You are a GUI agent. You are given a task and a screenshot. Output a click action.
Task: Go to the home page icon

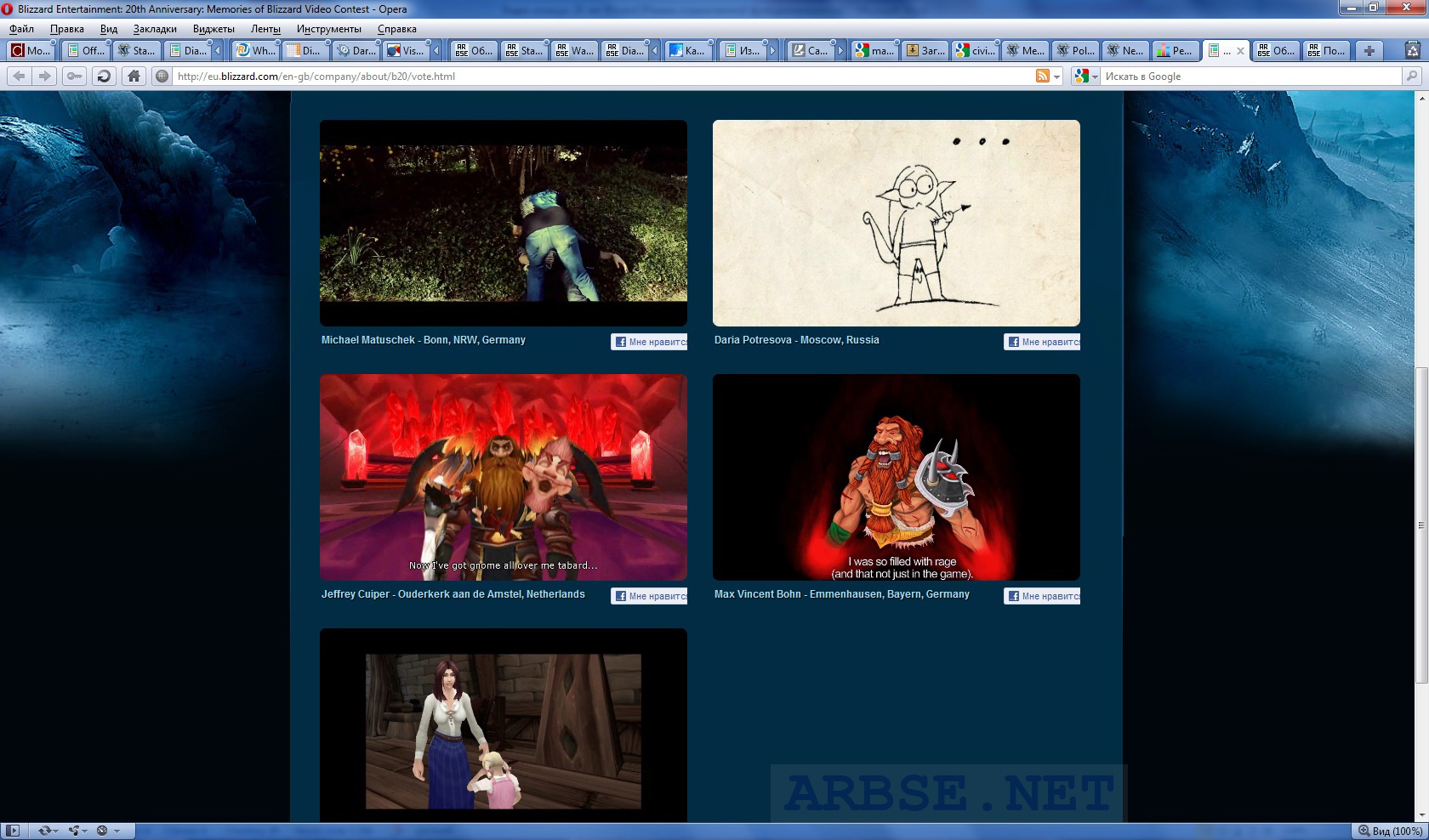[x=134, y=76]
